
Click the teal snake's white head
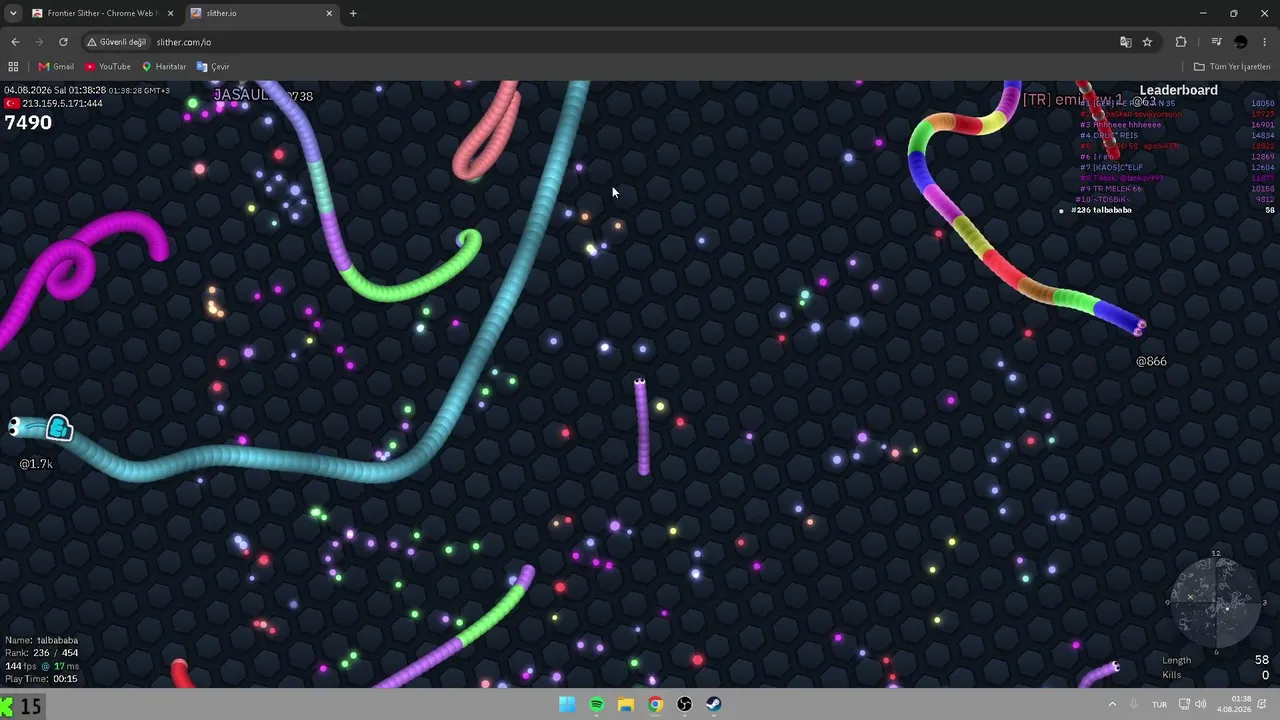(15, 428)
